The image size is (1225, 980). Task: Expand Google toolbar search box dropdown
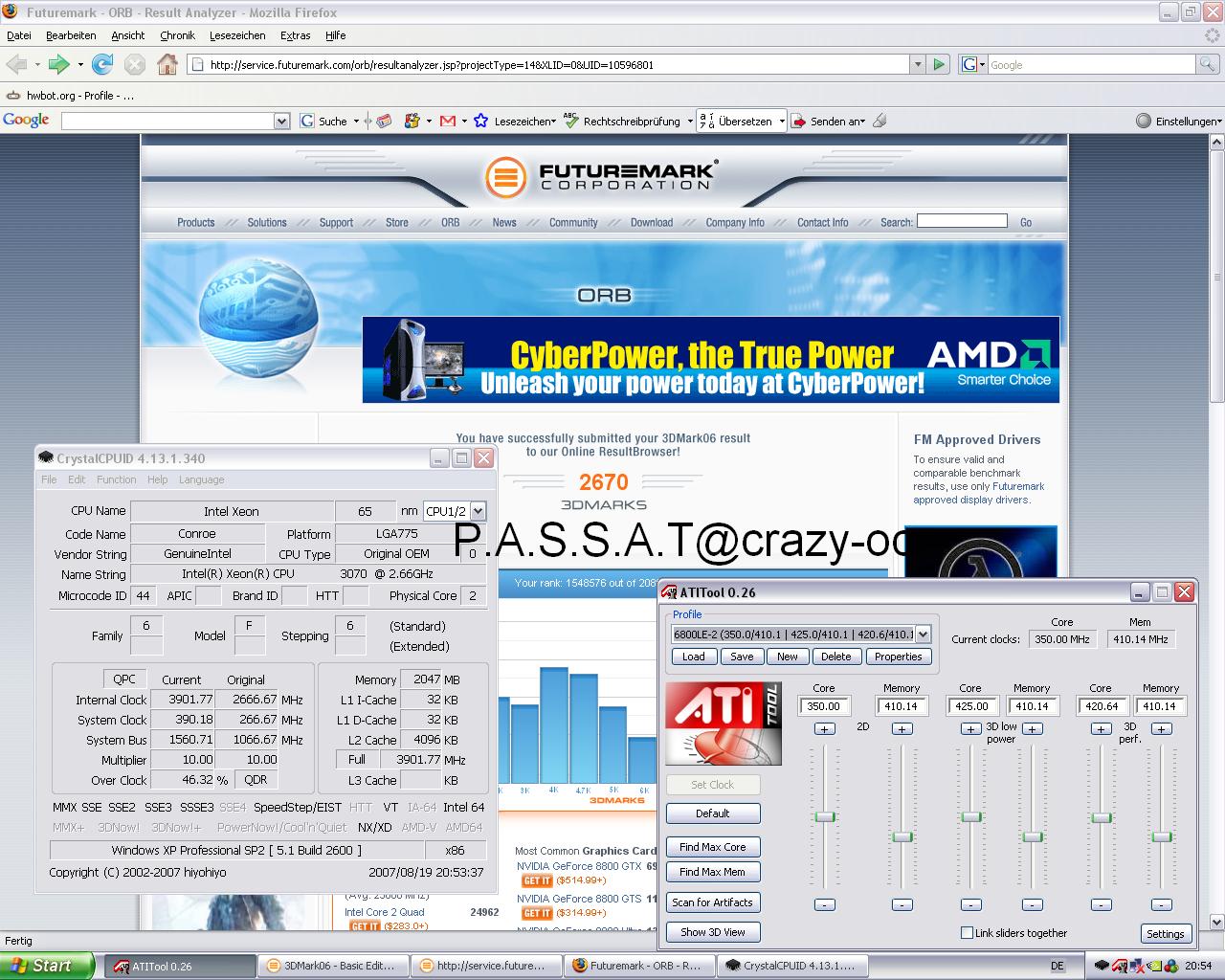[x=281, y=121]
